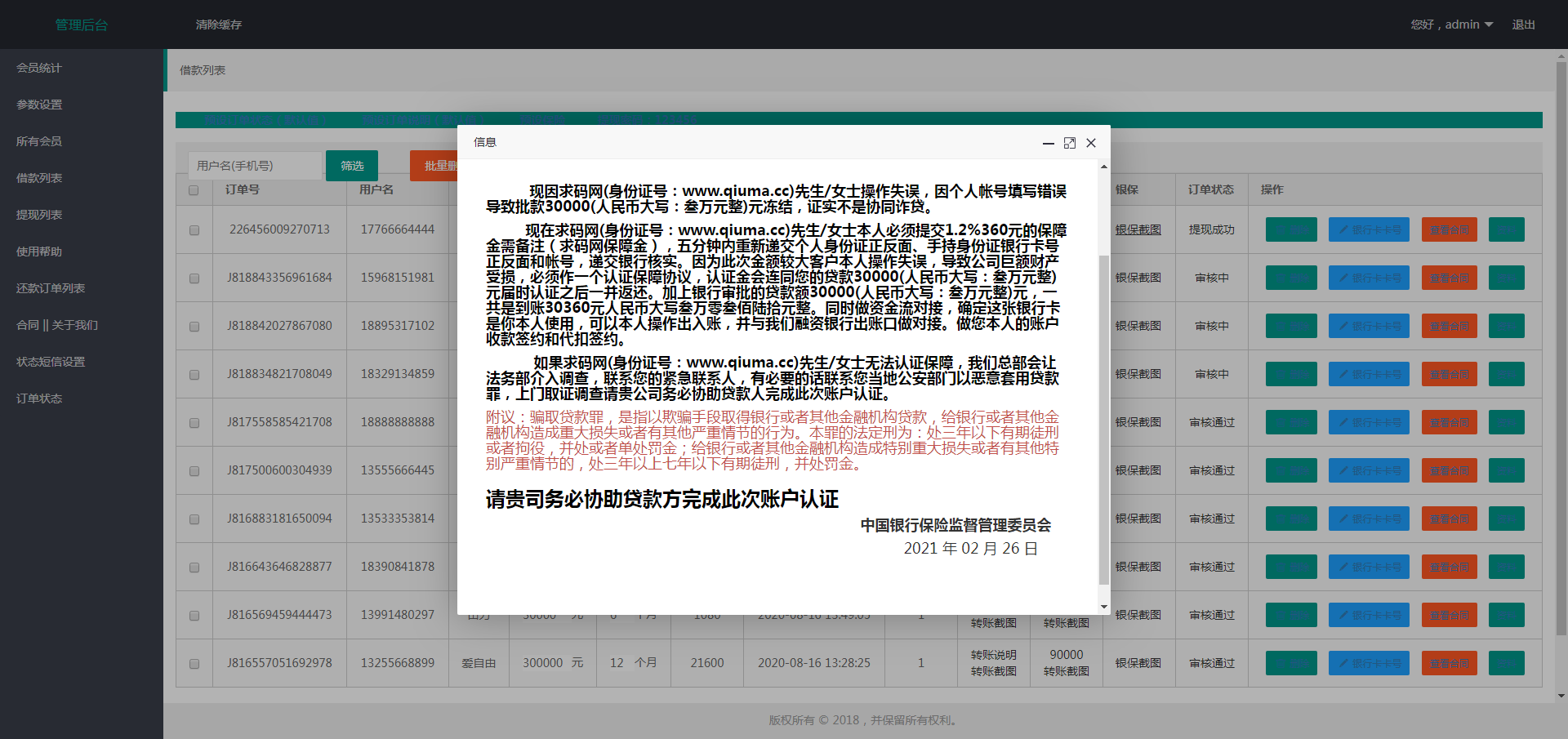Click the 删除 button for order 226456009270713
This screenshot has height=739, width=1568.
[1291, 229]
